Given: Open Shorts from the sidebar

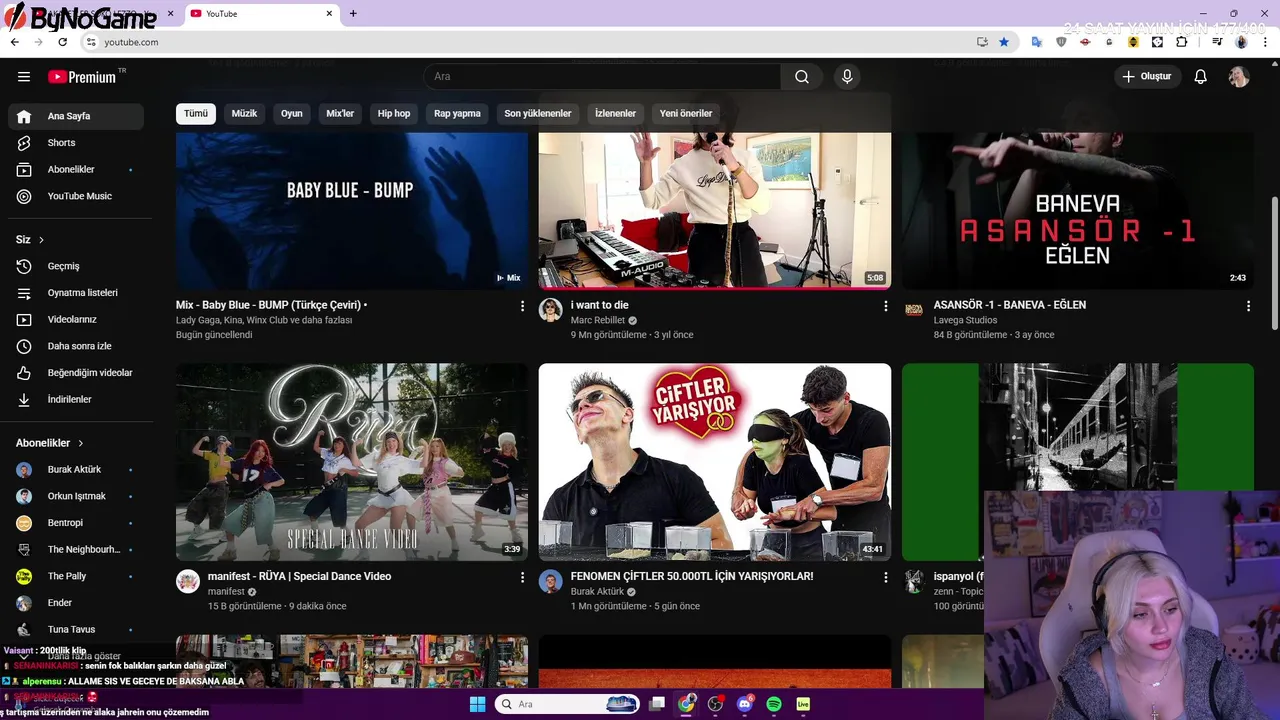Looking at the screenshot, I should (76, 143).
